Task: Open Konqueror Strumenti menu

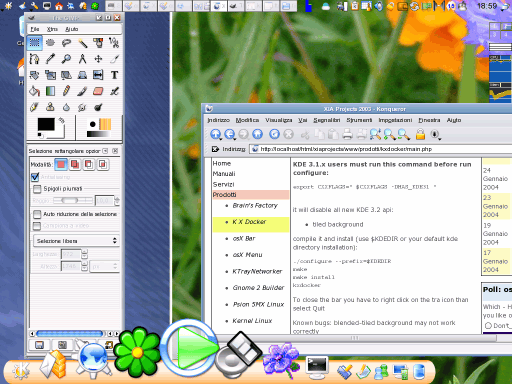Action: click(x=359, y=120)
